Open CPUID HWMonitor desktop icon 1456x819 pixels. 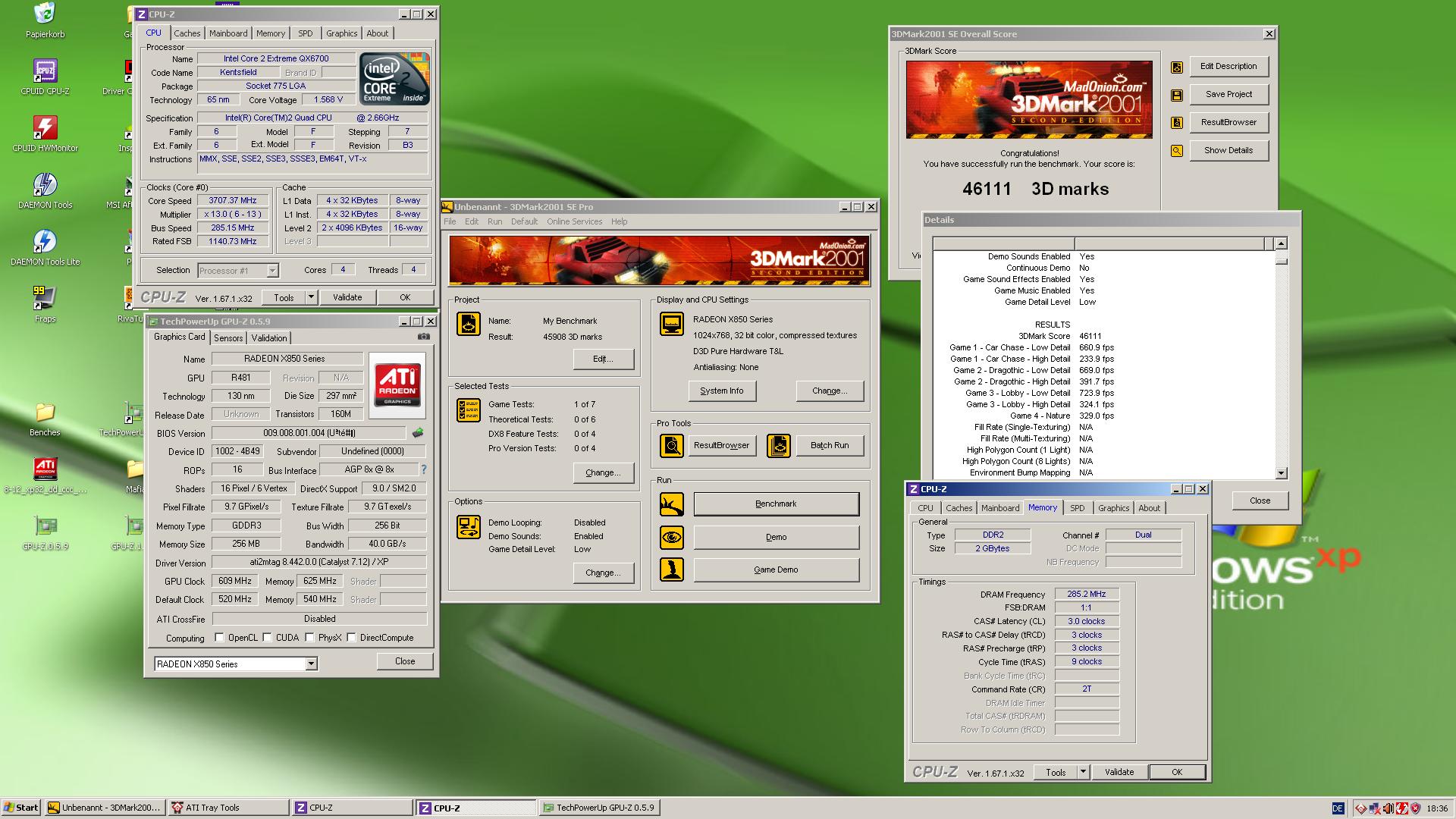[x=45, y=128]
